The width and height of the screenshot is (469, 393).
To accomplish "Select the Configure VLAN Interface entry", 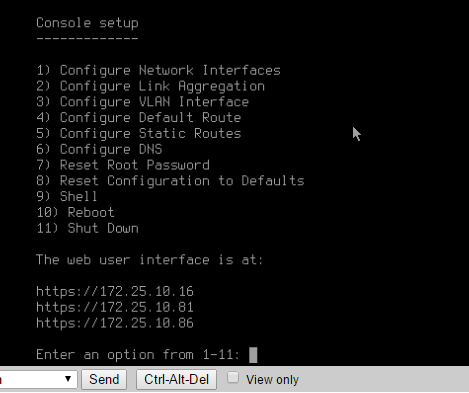I will coord(142,102).
